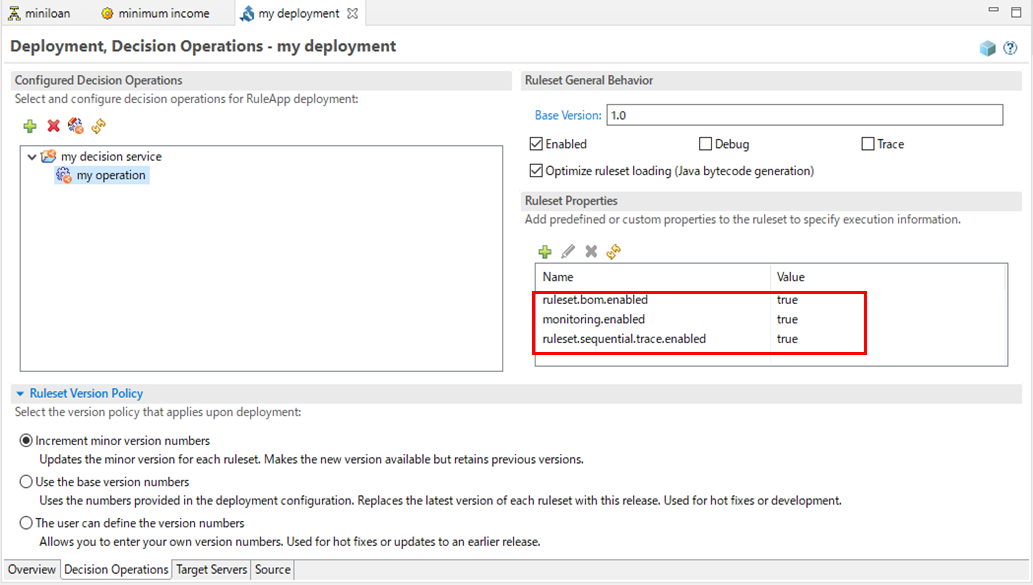1033x585 pixels.
Task: Open the Target Servers tab
Action: click(211, 569)
